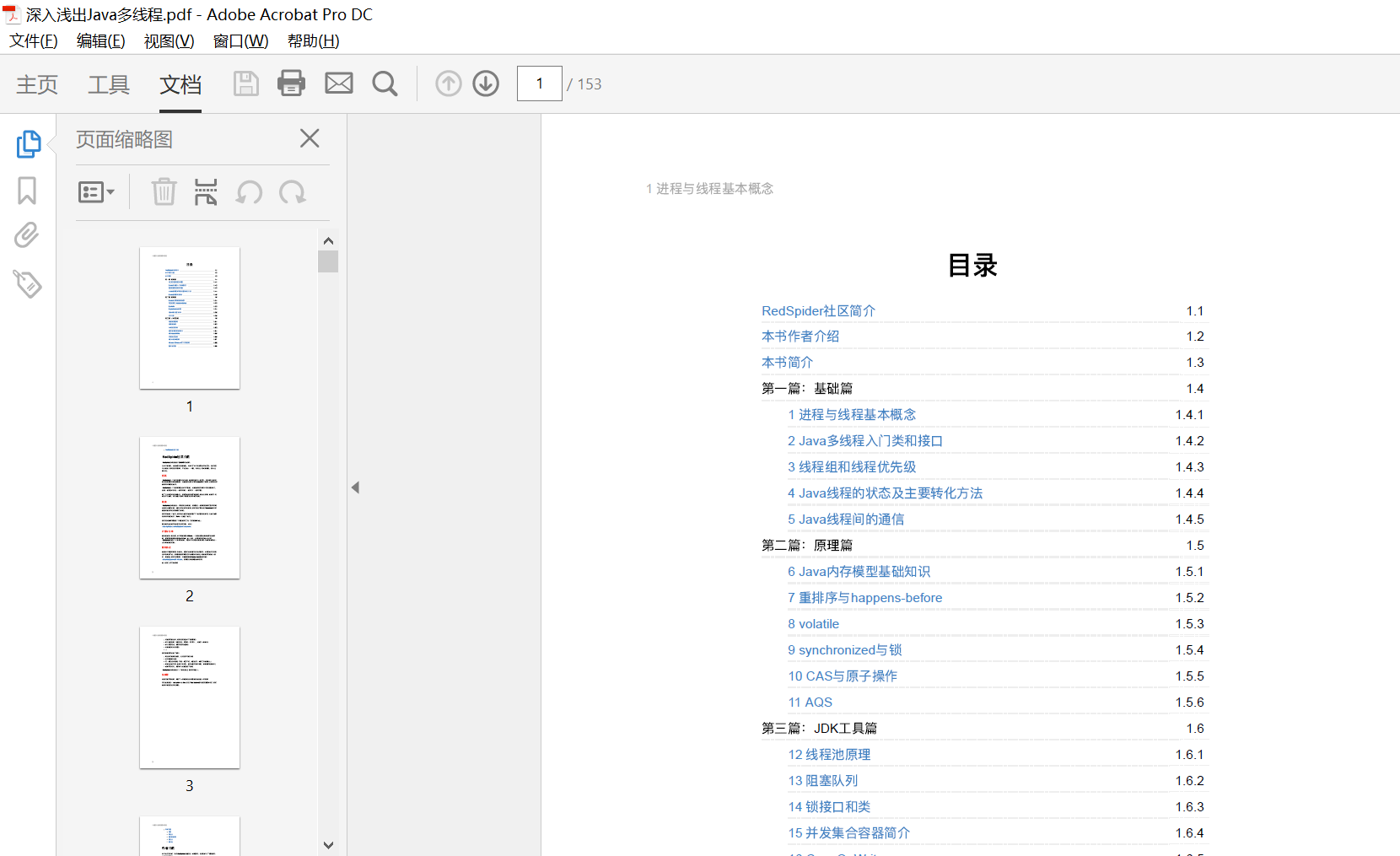Click section number 1.4.1
Image resolution: width=1400 pixels, height=856 pixels.
(1190, 415)
